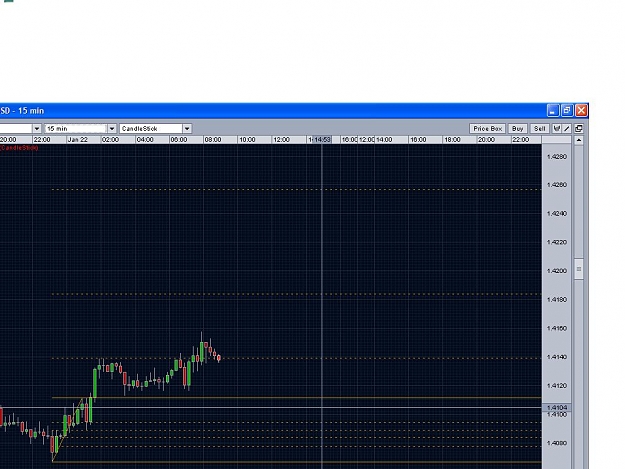Click the detach window icon in toolbar
Image resolution: width=625 pixels, height=469 pixels.
[579, 129]
